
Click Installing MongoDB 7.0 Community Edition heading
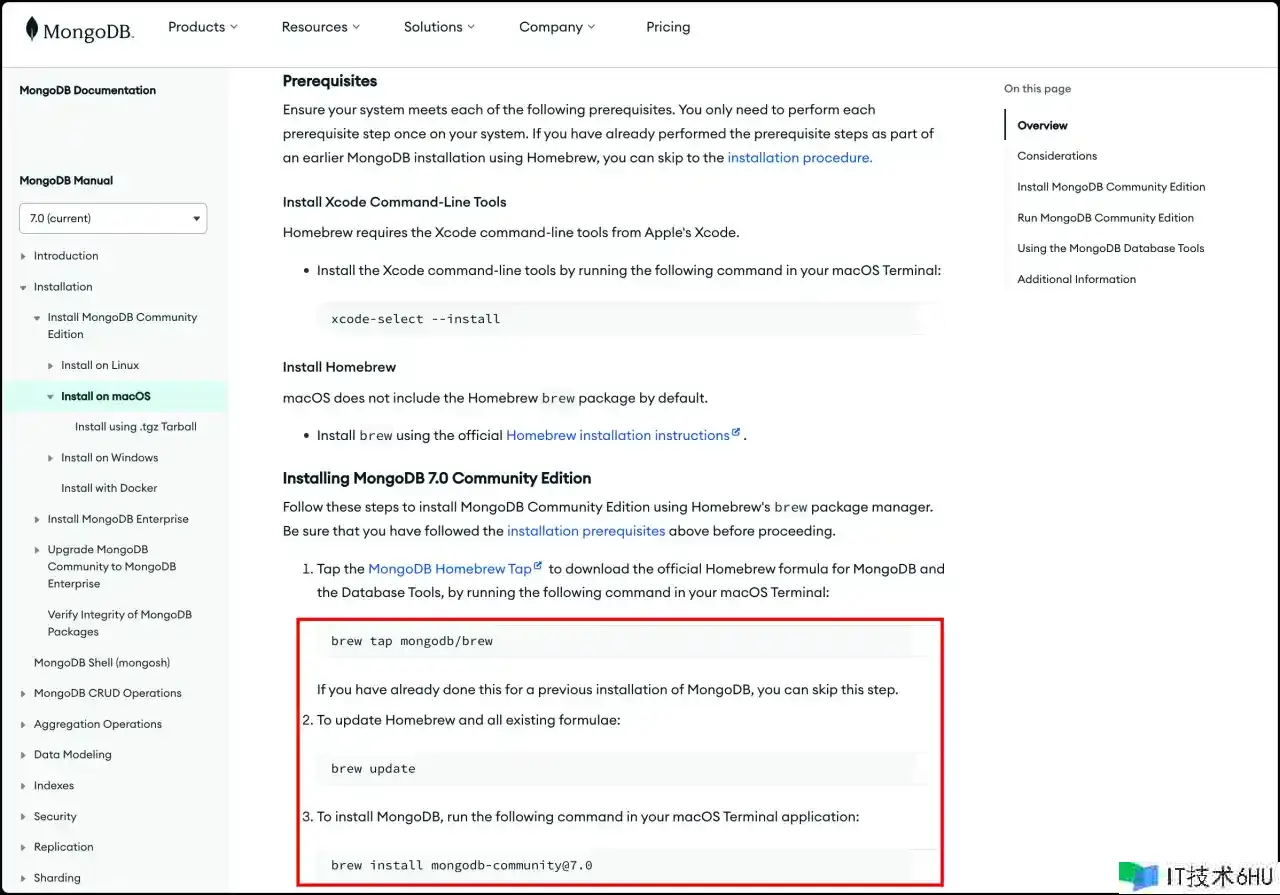437,478
